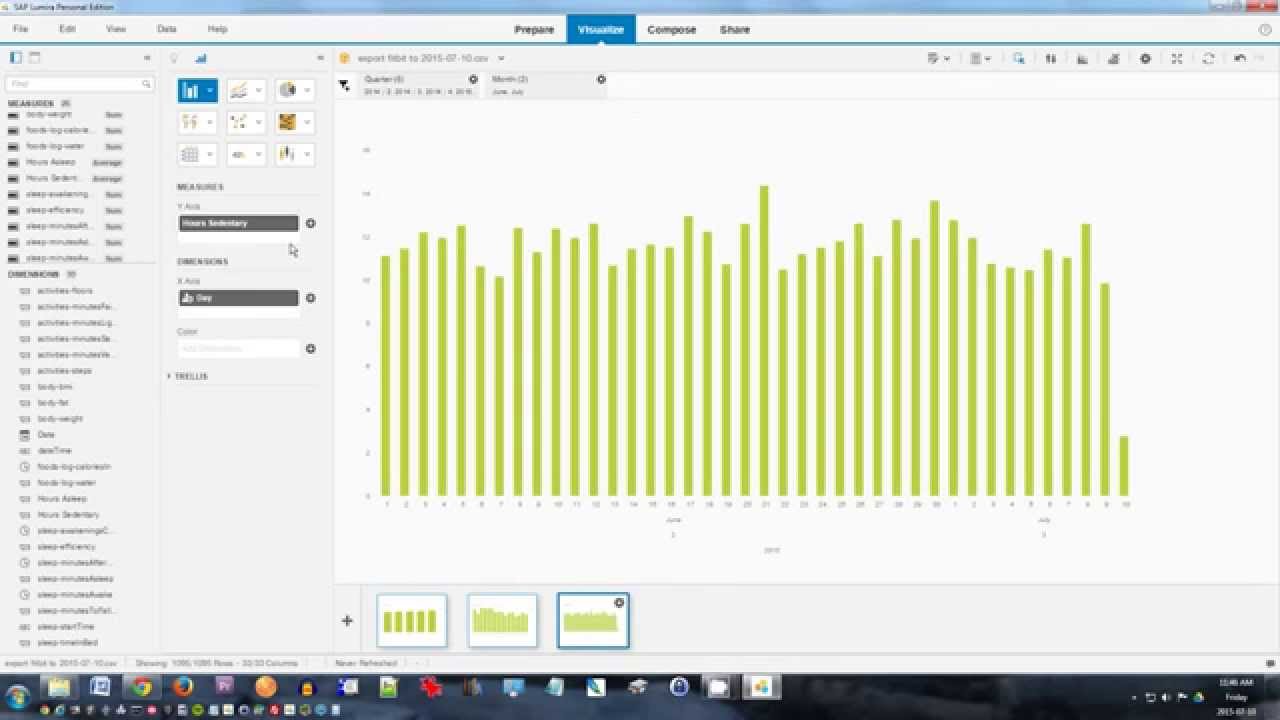The image size is (1280, 720).
Task: Click the stacked chart toolbar icon
Action: [x=1113, y=59]
